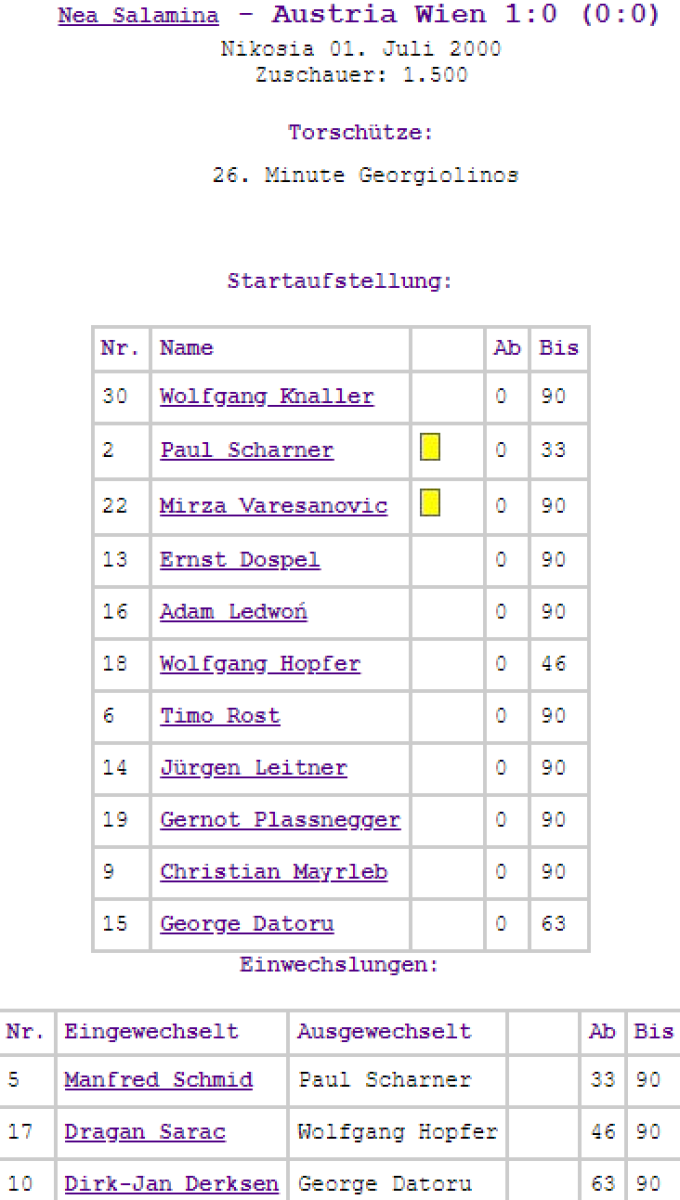Open substitute Manfred Schmid's link
680x1200 pixels.
click(158, 1080)
